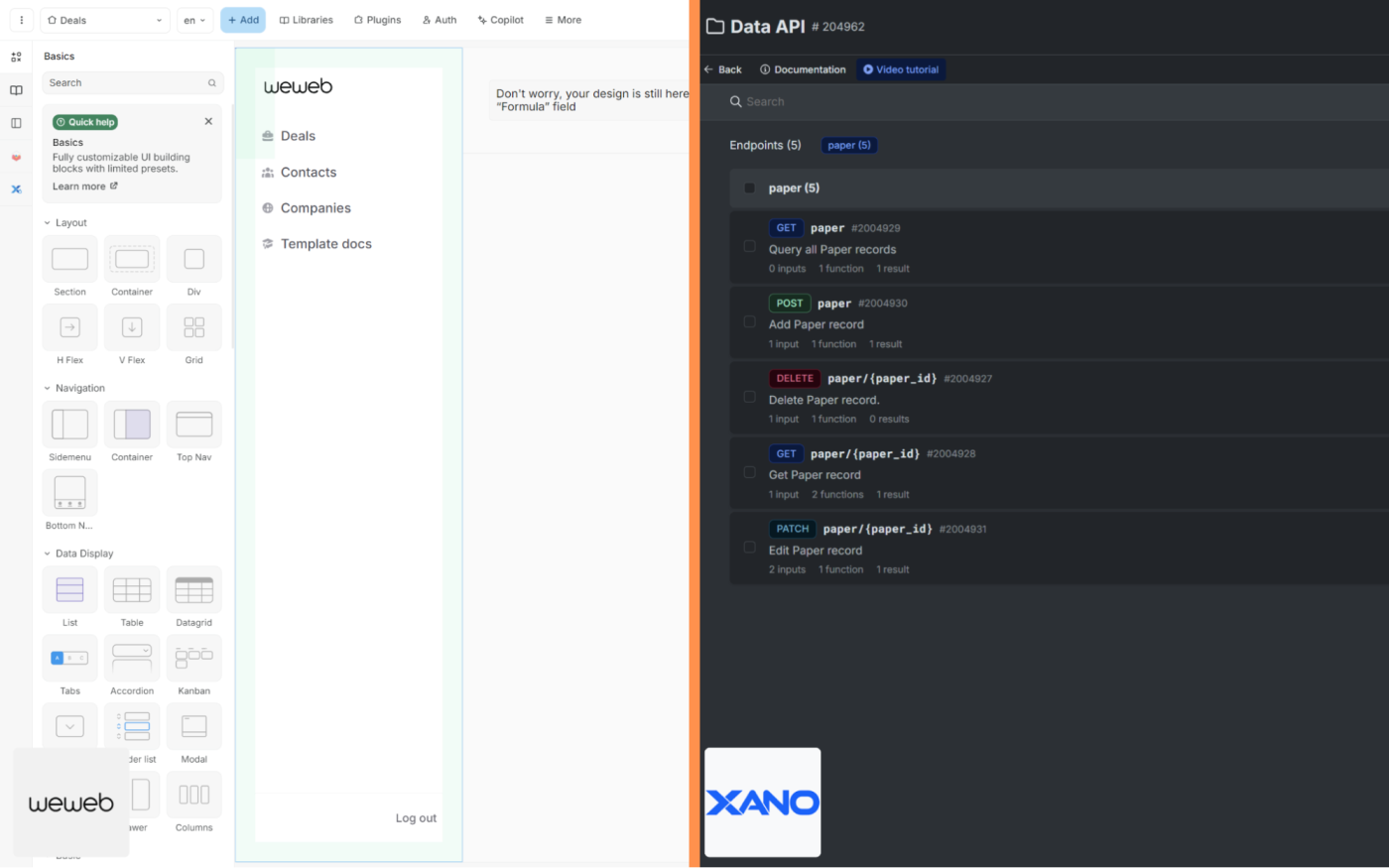The image size is (1389, 868).
Task: Open the three-dot menu in WeWeb top bar
Action: coord(21,20)
